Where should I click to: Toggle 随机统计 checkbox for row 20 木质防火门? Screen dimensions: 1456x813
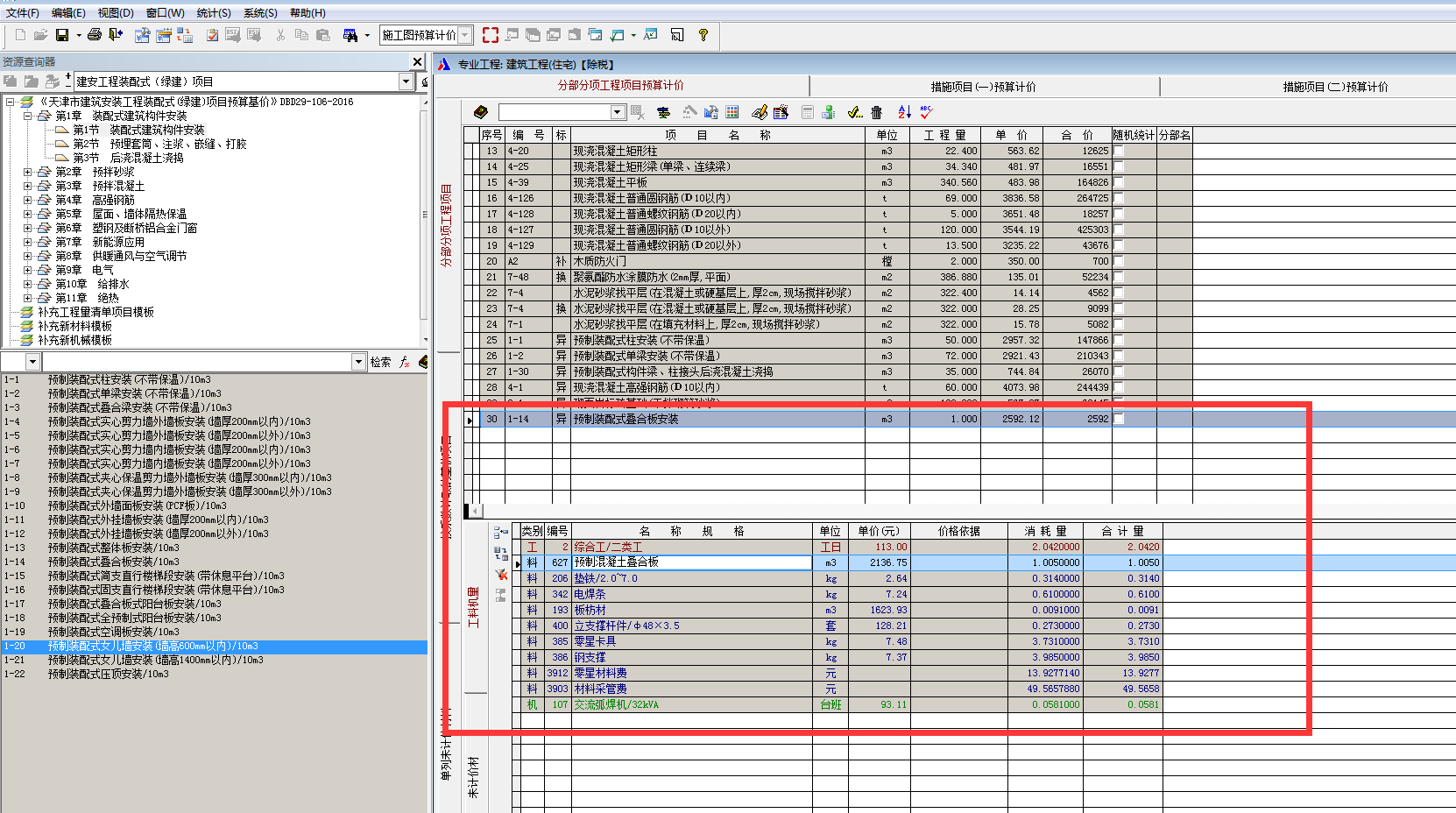(1119, 261)
